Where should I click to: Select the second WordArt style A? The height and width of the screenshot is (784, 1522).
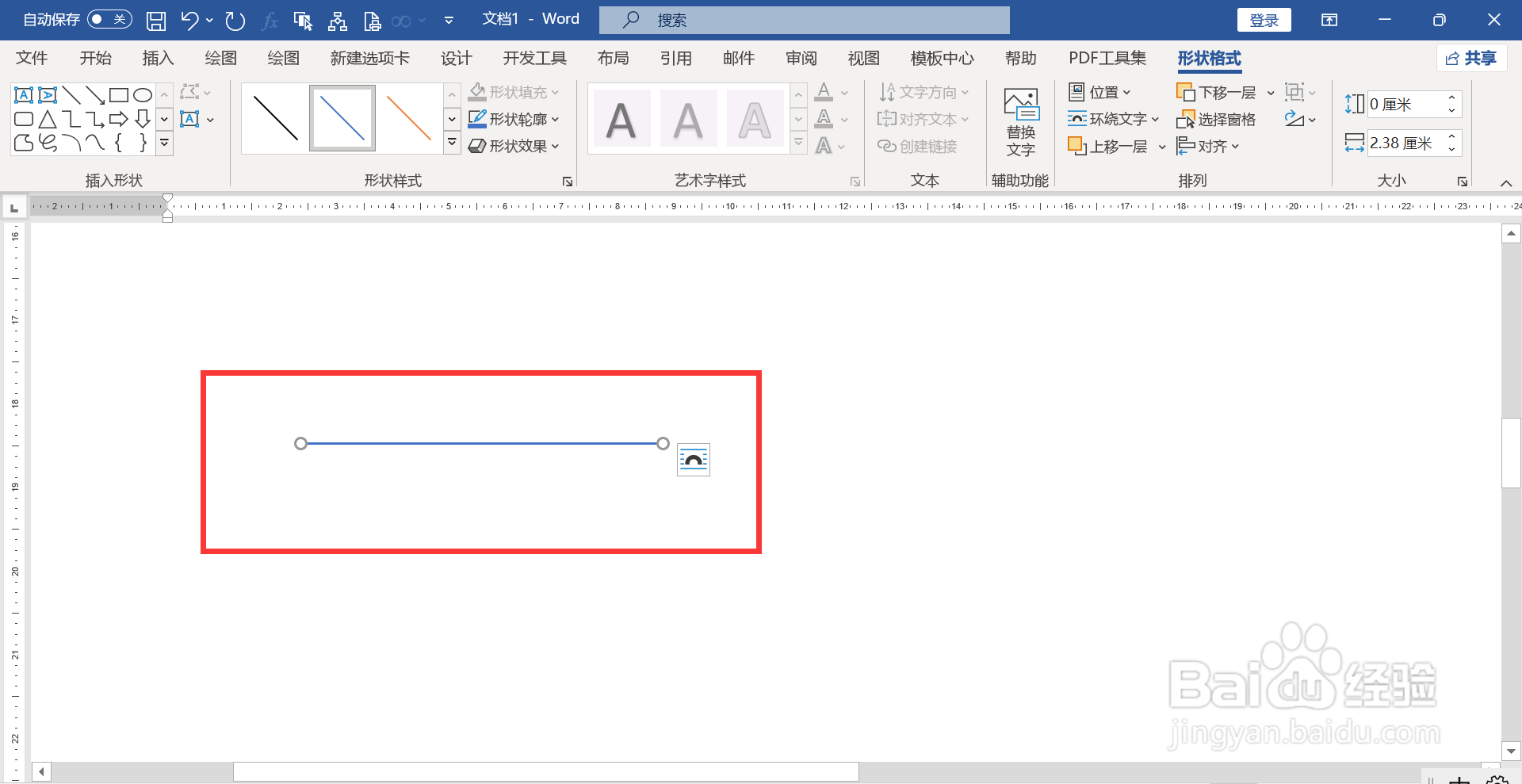(688, 119)
